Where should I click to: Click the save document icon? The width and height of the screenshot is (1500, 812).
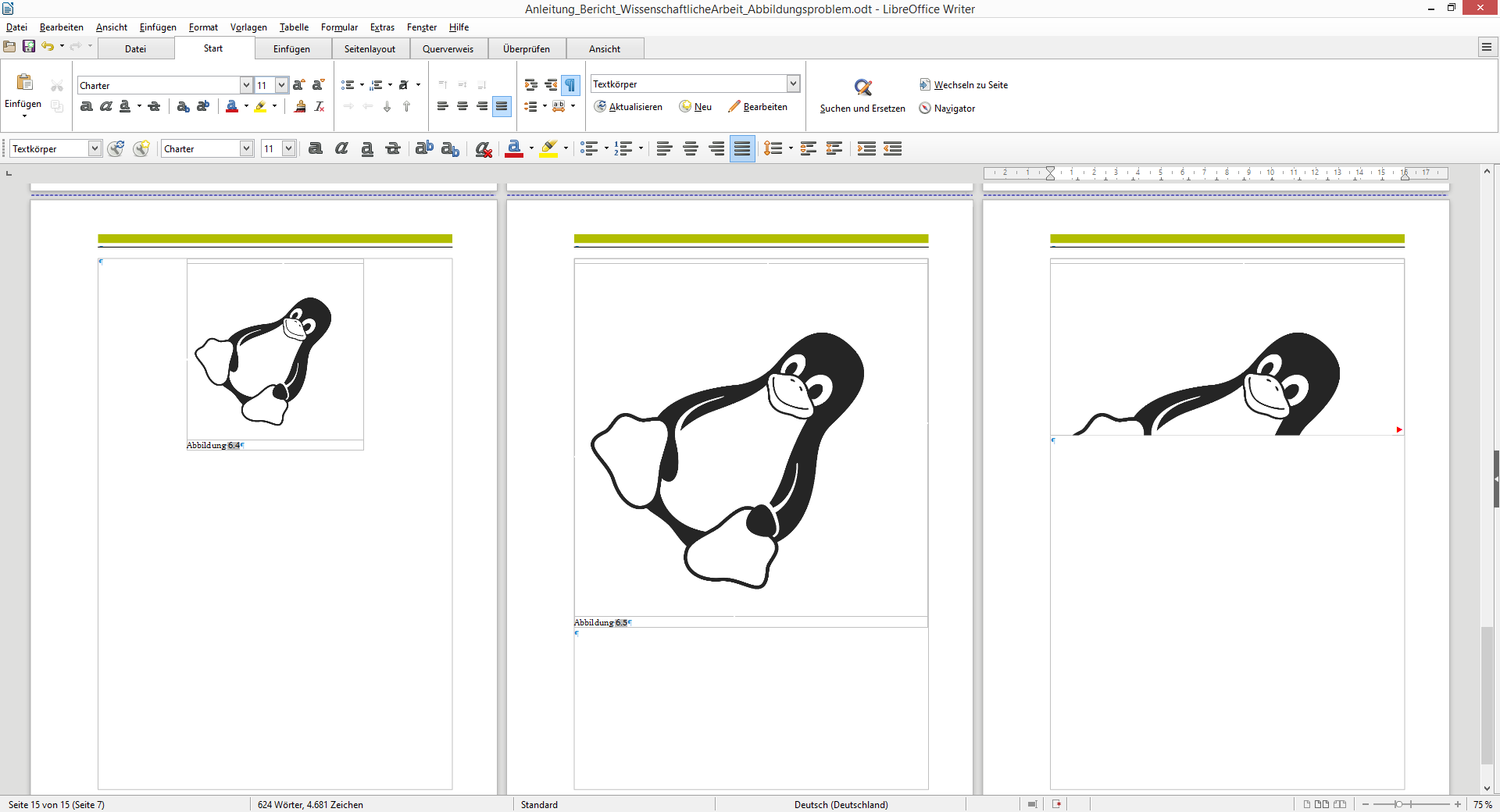click(29, 47)
